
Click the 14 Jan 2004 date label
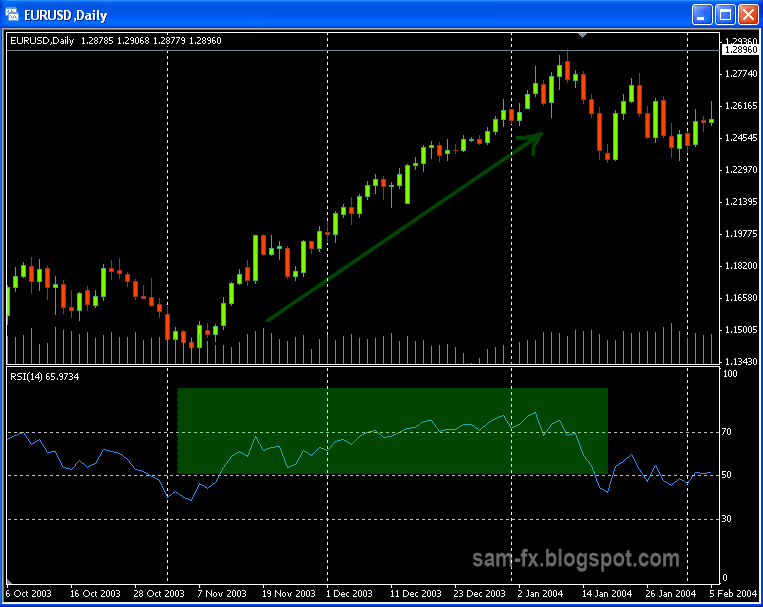(607, 593)
